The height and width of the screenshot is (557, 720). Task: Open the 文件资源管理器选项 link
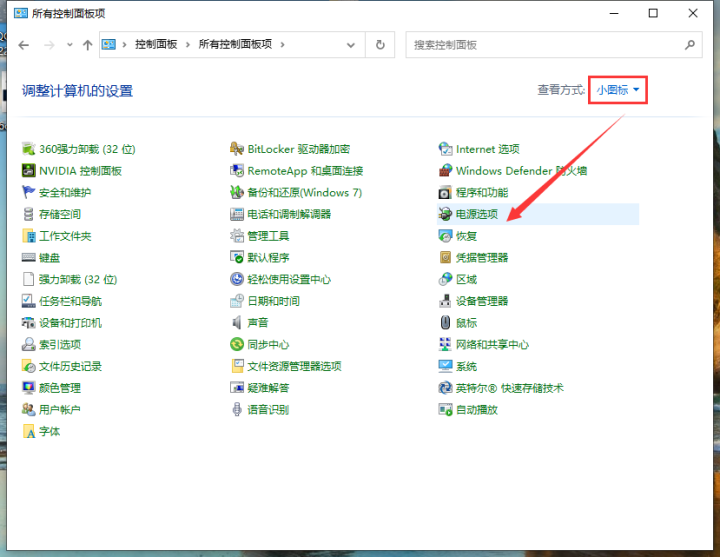click(x=294, y=366)
